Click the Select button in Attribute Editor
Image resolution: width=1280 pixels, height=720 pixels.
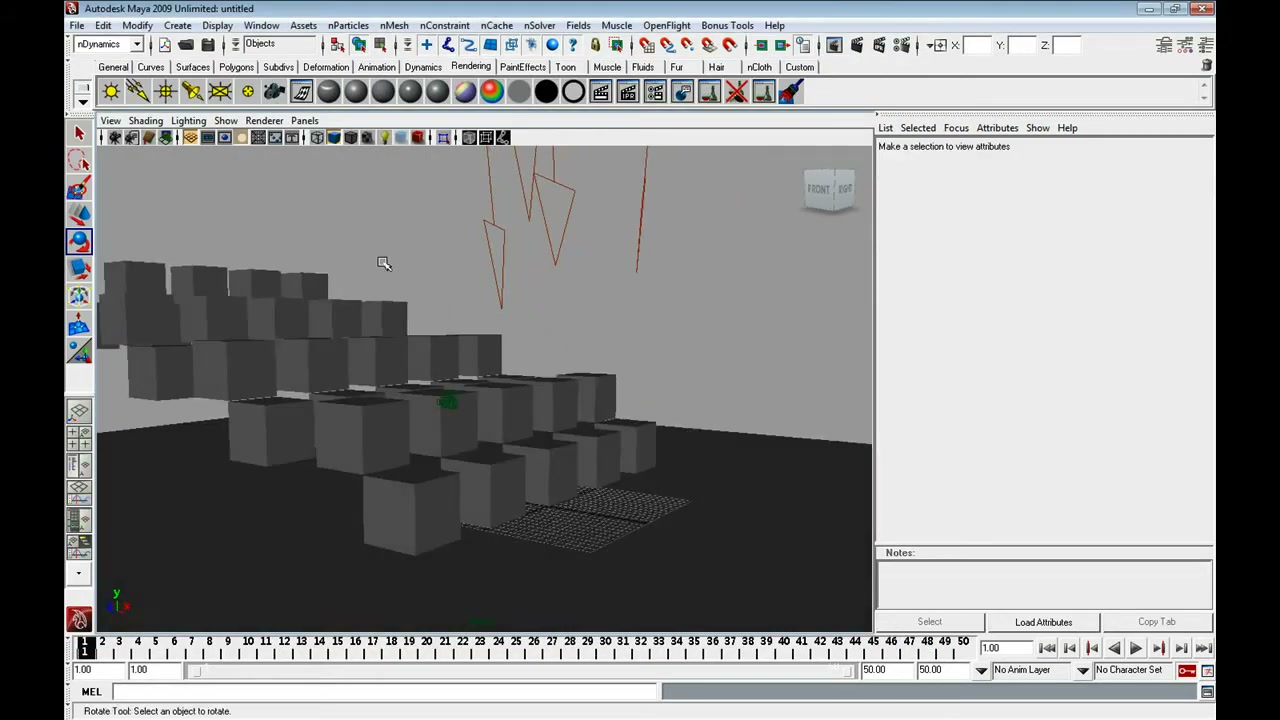(929, 622)
